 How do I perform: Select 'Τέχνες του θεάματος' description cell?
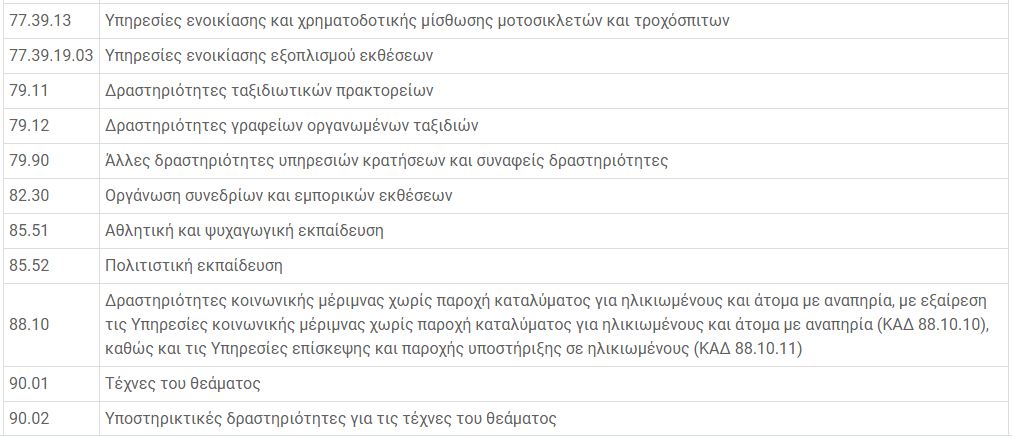coord(183,383)
